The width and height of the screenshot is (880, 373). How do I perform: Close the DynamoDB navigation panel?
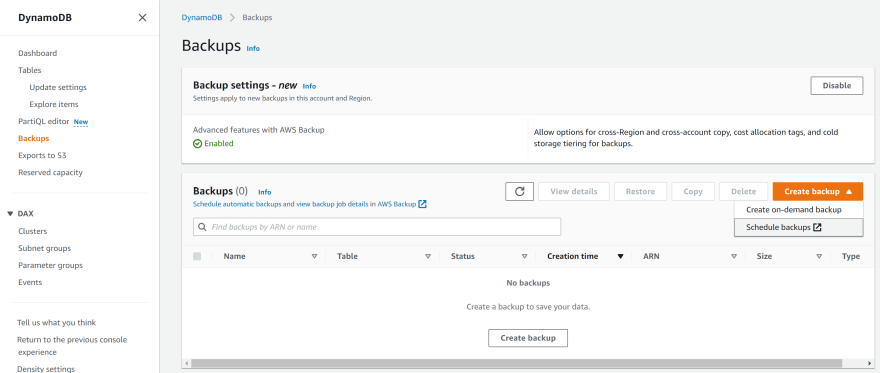point(143,17)
